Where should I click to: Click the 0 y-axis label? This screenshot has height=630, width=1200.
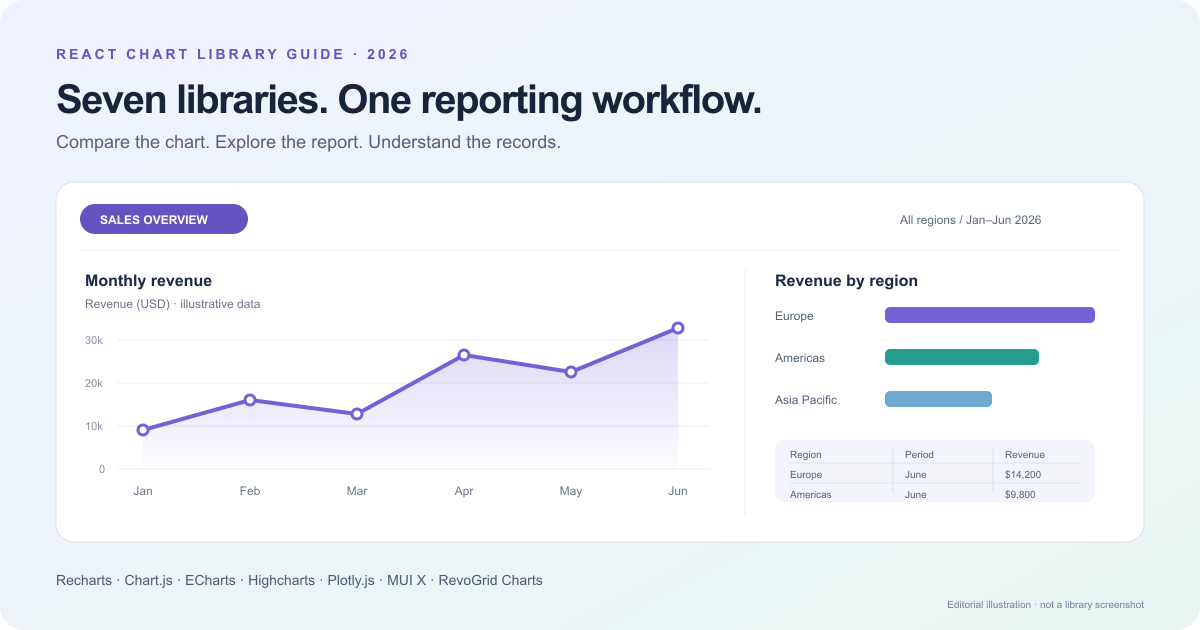point(101,469)
